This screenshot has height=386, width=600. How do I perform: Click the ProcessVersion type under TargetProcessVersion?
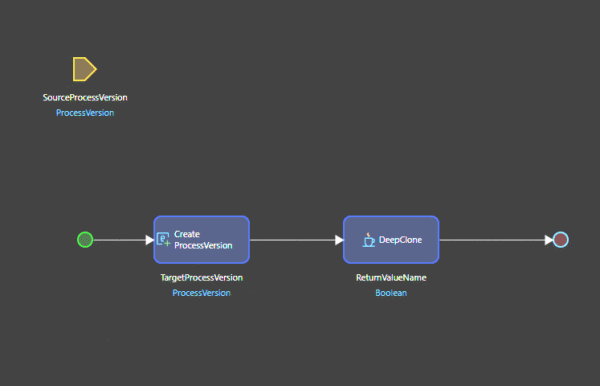pyautogui.click(x=201, y=293)
